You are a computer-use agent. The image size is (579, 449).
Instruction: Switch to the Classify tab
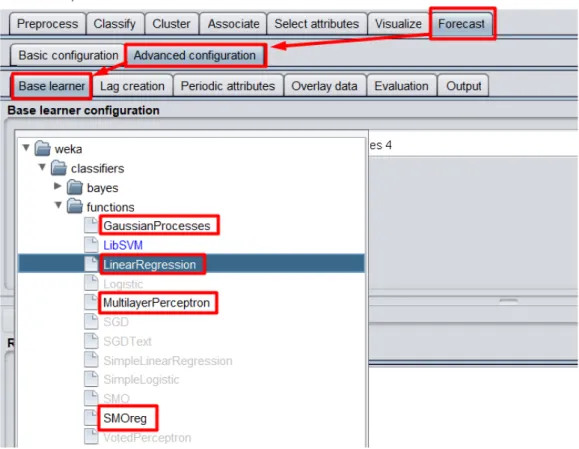pos(114,24)
